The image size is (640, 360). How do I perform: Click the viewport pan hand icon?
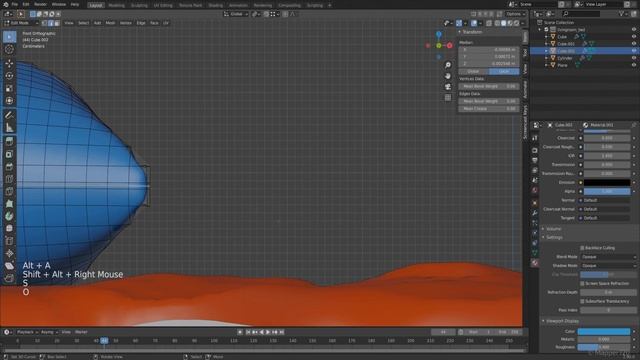point(448,76)
